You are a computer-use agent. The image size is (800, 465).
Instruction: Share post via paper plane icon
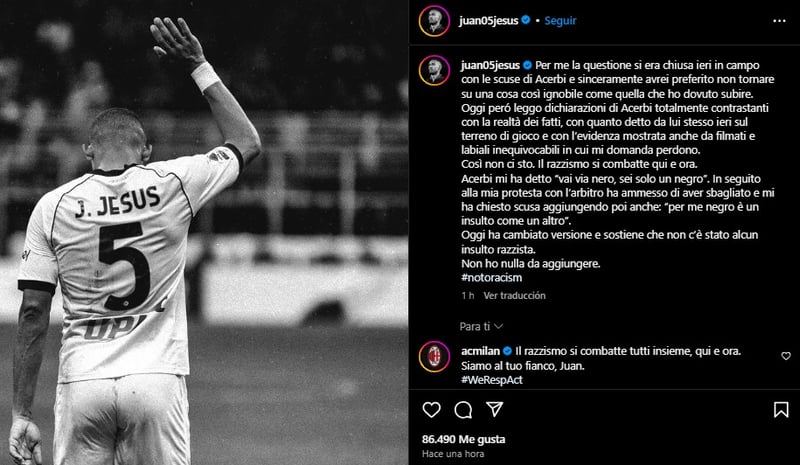tap(494, 409)
